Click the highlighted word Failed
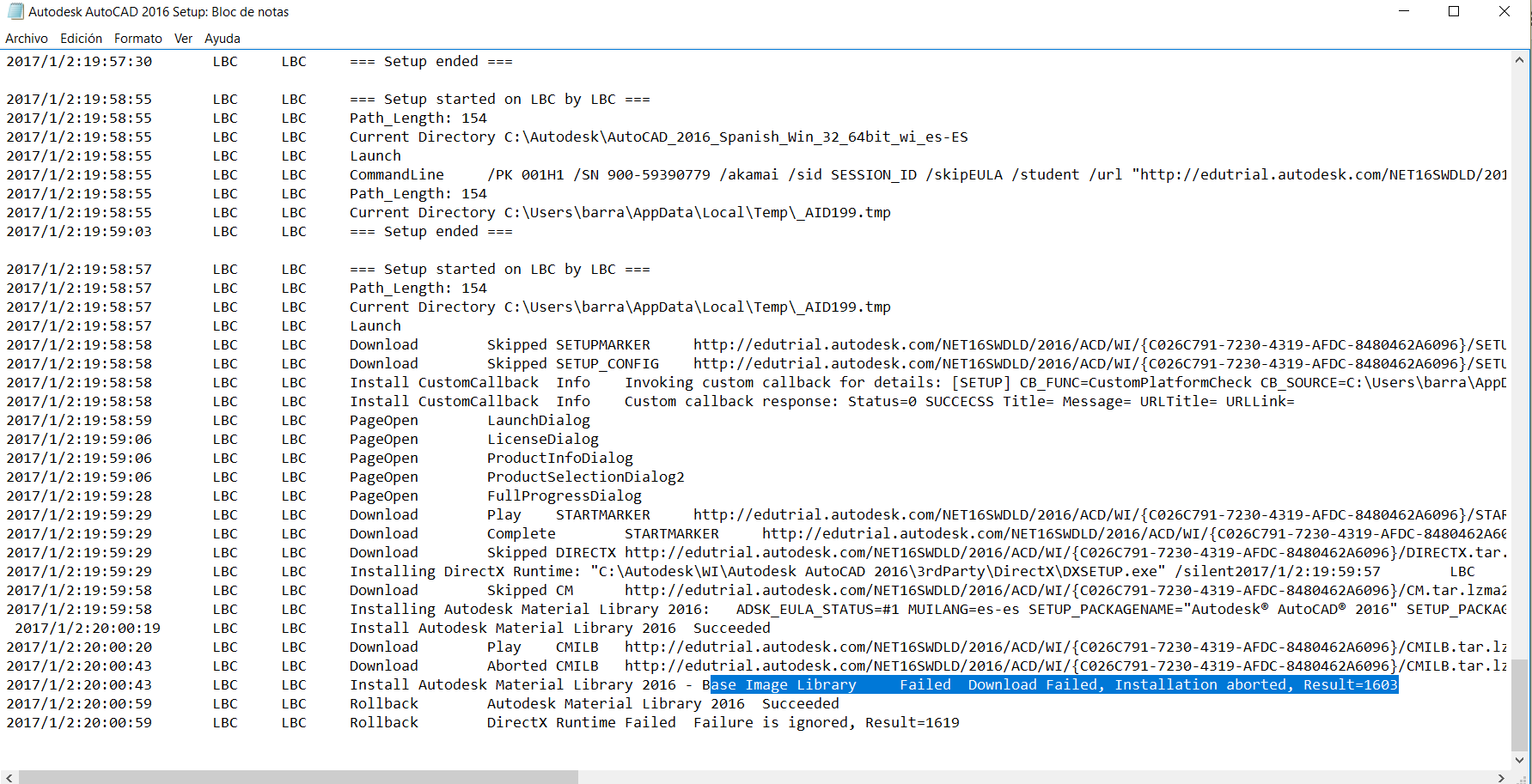This screenshot has width=1532, height=784. 925,685
